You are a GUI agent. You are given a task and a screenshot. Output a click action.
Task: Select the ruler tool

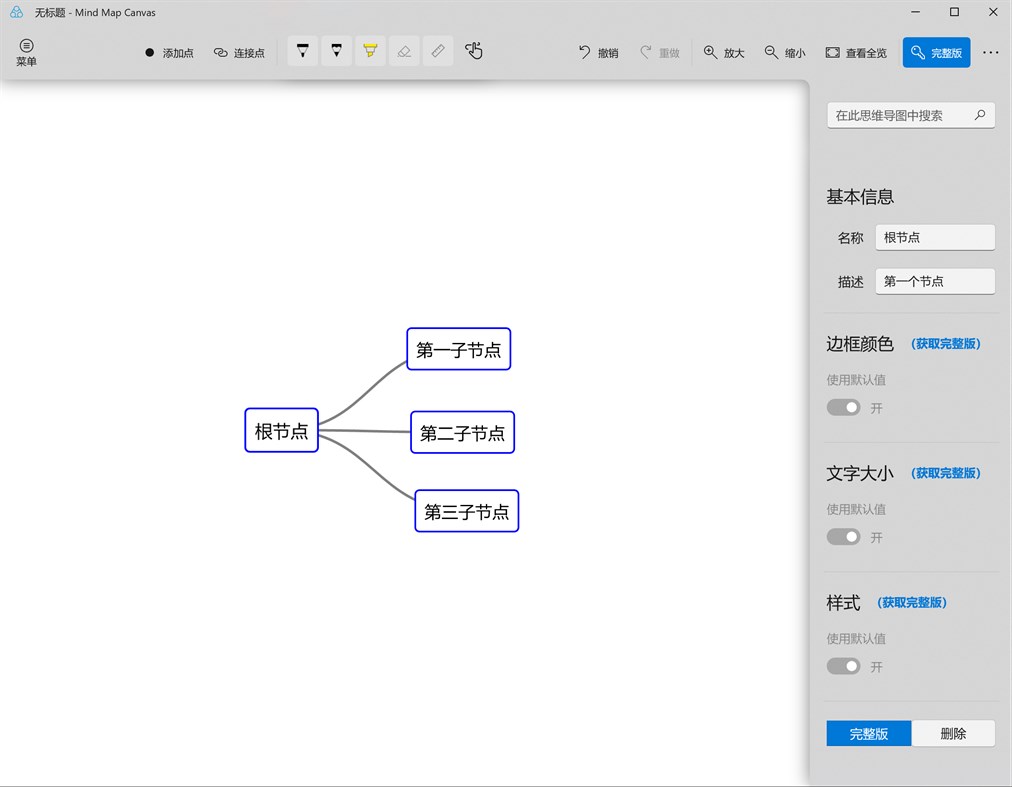[x=438, y=50]
